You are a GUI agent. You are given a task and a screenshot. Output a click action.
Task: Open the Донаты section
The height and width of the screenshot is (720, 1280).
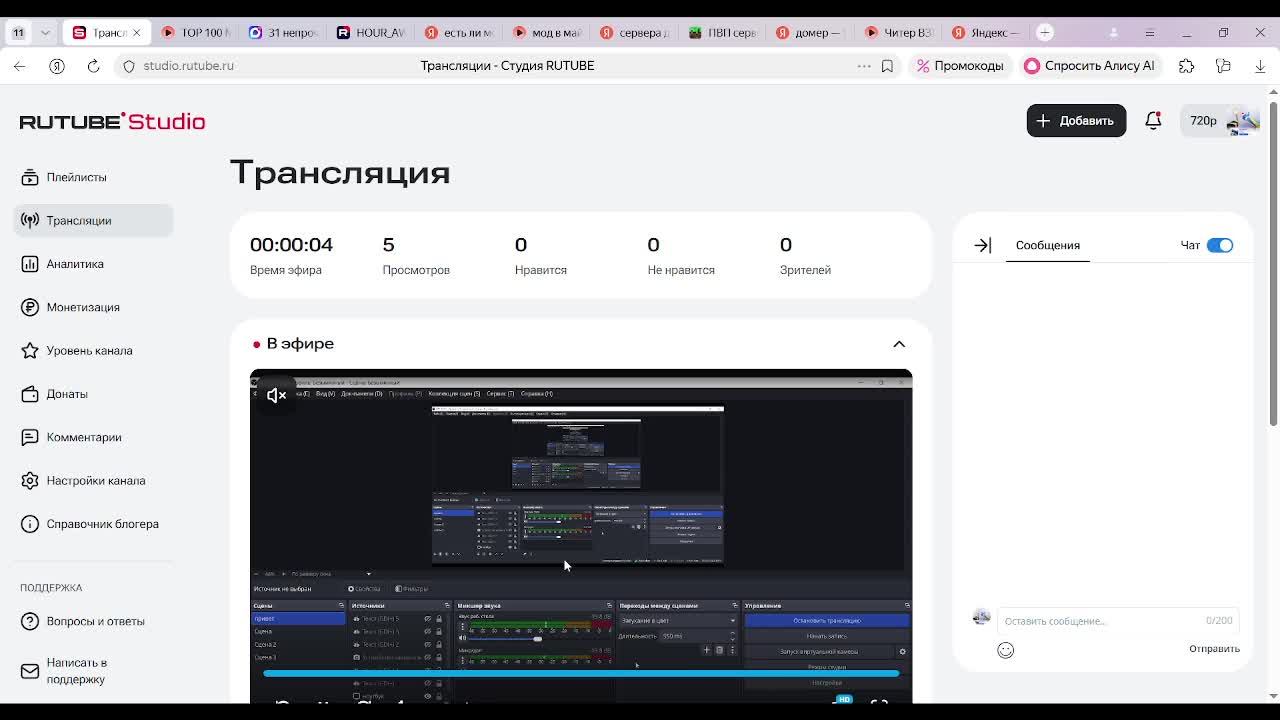click(54, 394)
